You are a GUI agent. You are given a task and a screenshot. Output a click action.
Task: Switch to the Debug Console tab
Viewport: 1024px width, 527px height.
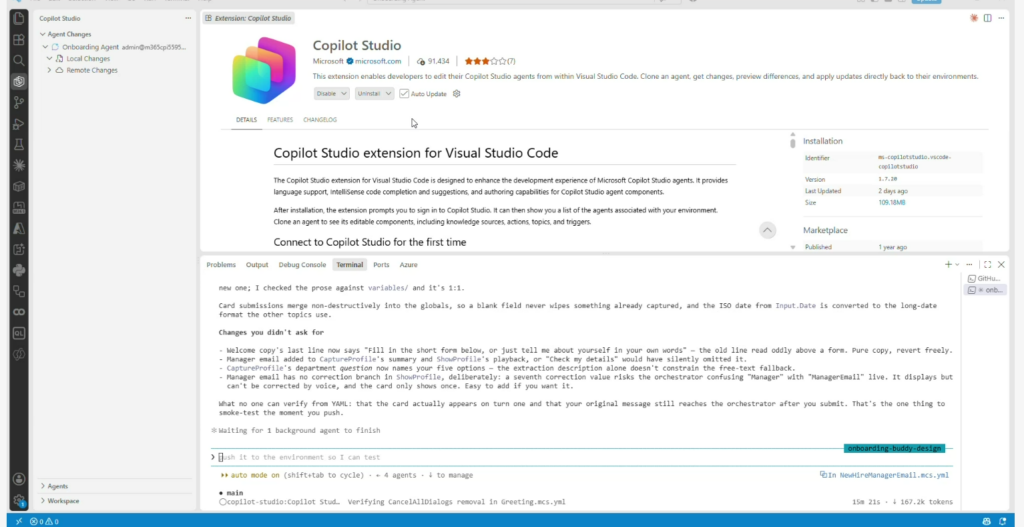[x=302, y=264]
